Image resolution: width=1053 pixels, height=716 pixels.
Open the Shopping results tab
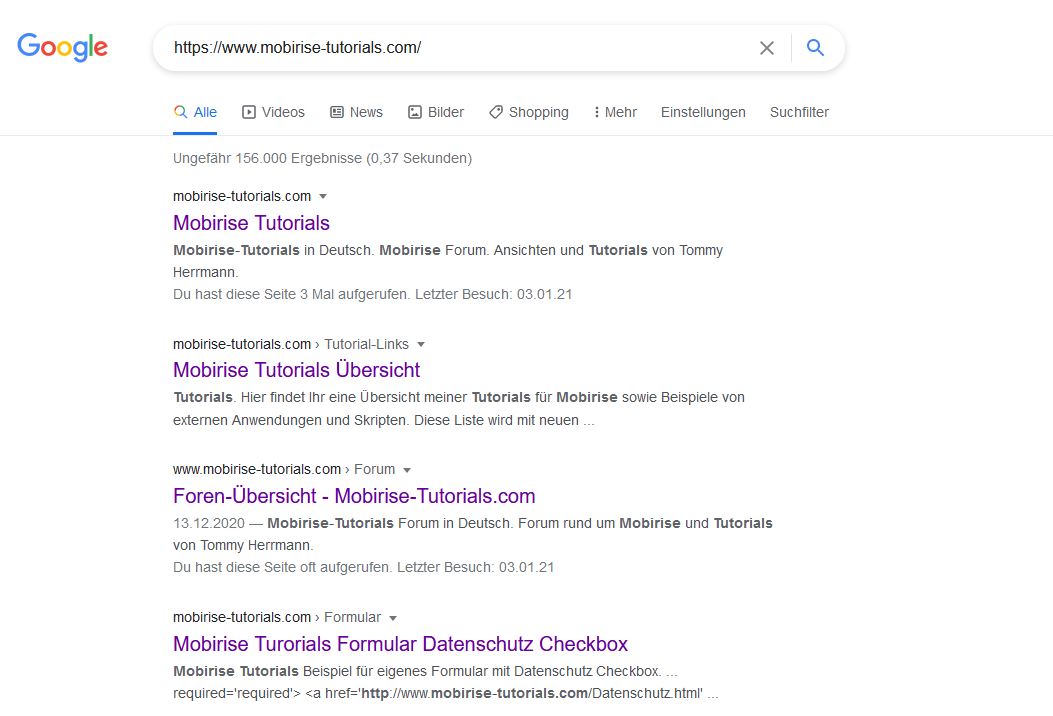coord(528,112)
